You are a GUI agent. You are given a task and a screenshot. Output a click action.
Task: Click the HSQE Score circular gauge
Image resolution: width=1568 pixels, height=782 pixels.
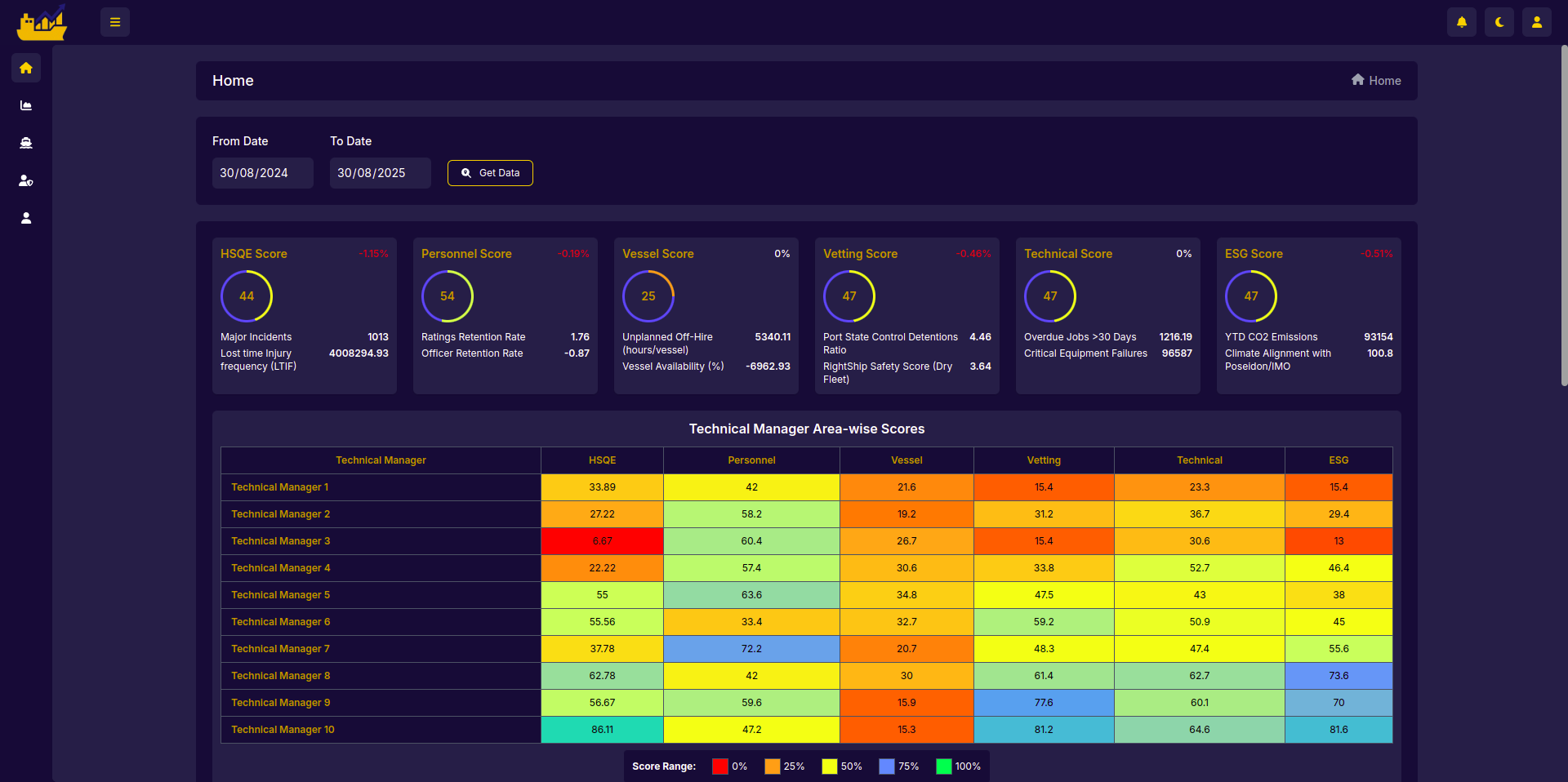pyautogui.click(x=247, y=296)
